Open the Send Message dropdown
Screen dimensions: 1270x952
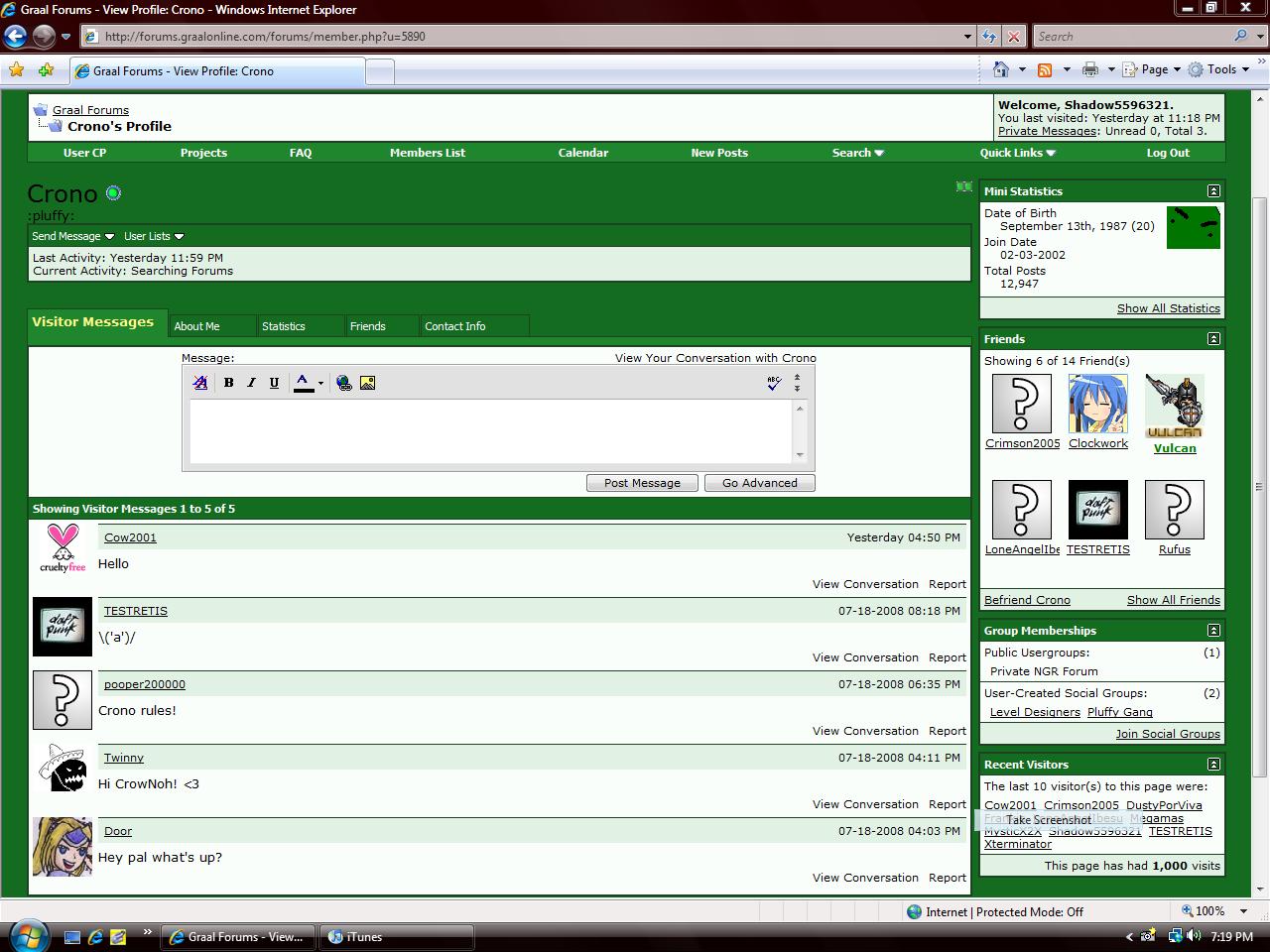pos(72,236)
